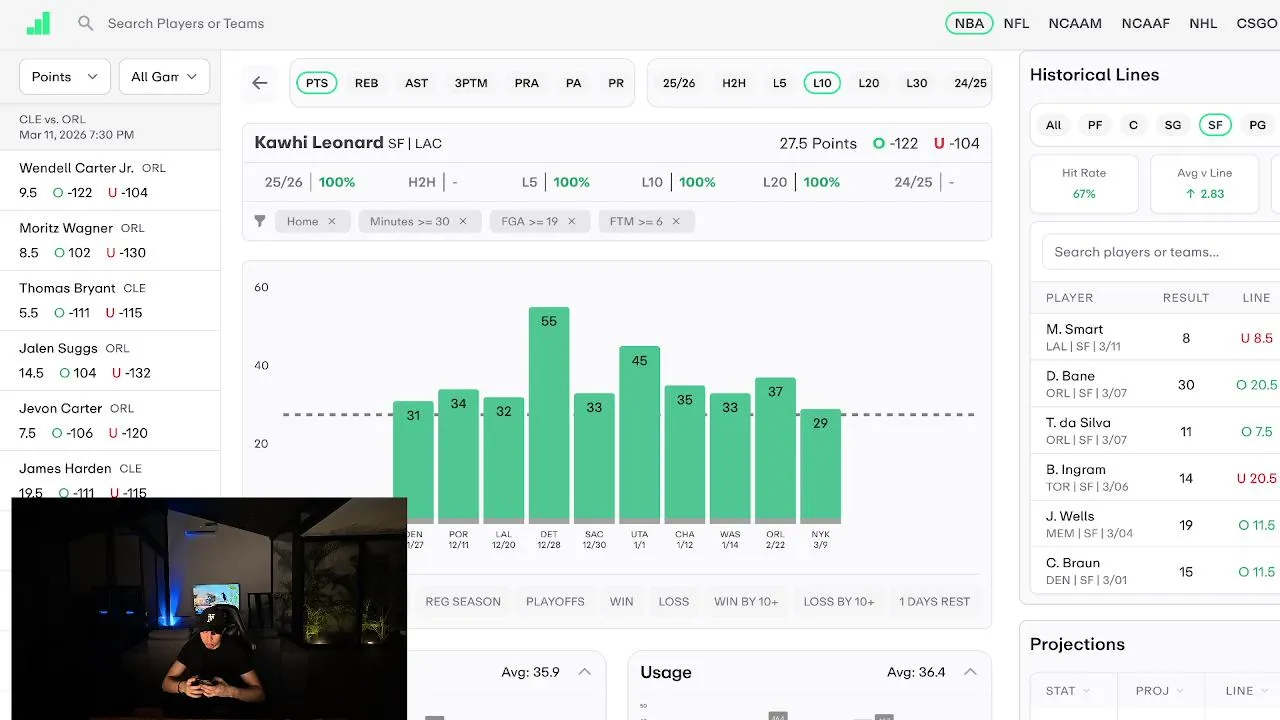
Task: Open the NBA league tab
Action: 969,23
